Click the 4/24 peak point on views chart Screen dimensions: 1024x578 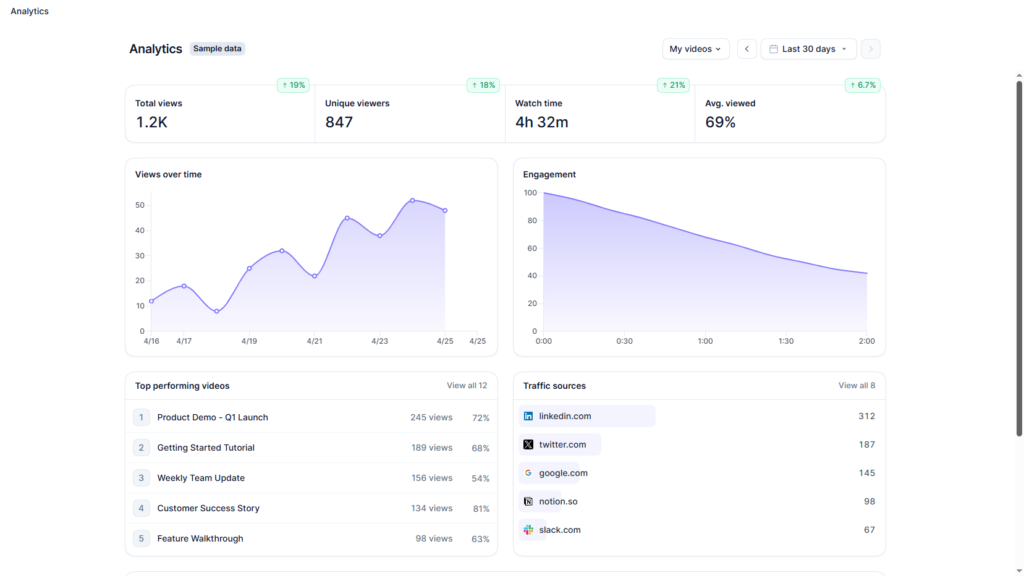pyautogui.click(x=412, y=200)
